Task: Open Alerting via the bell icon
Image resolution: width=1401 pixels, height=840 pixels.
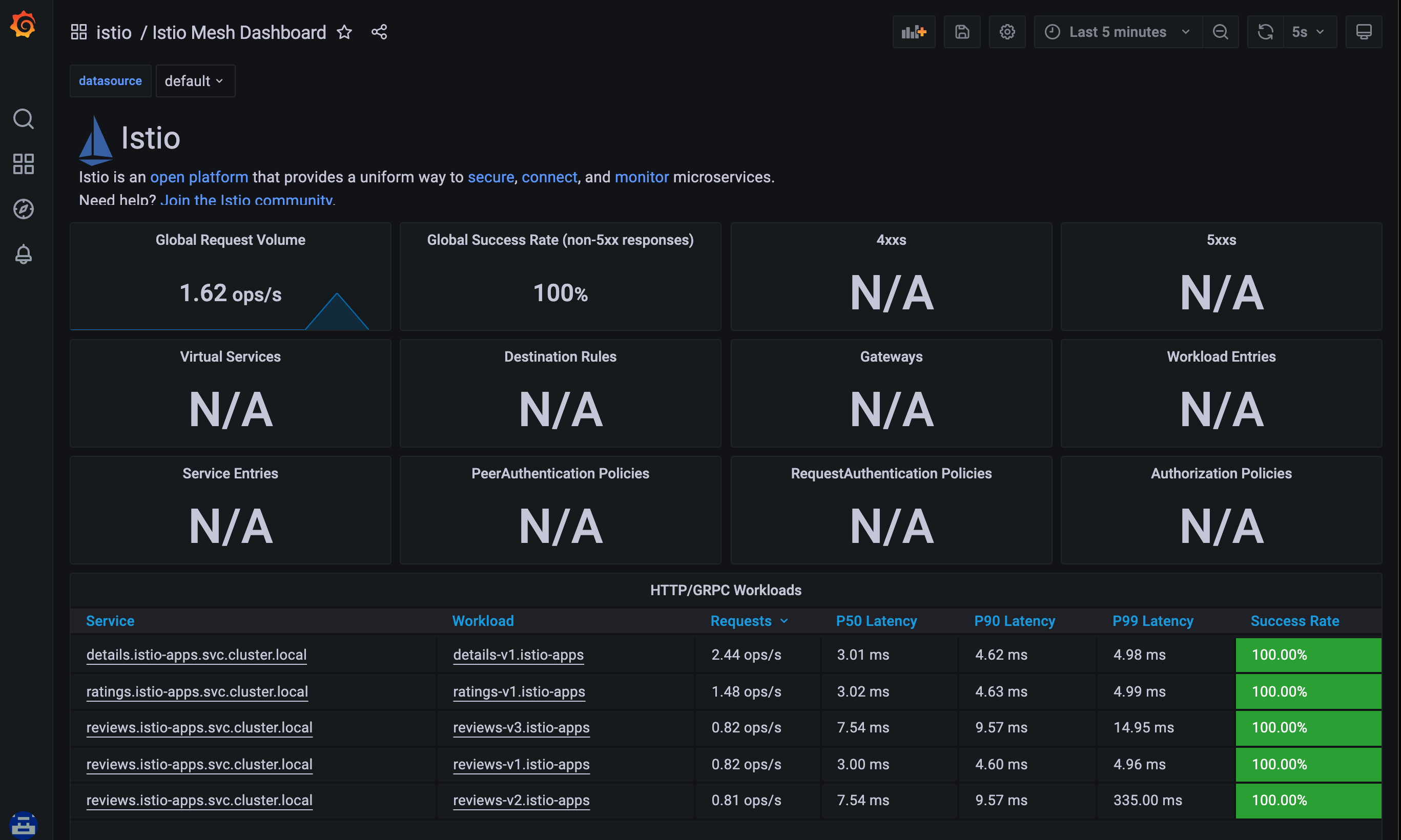Action: tap(23, 254)
